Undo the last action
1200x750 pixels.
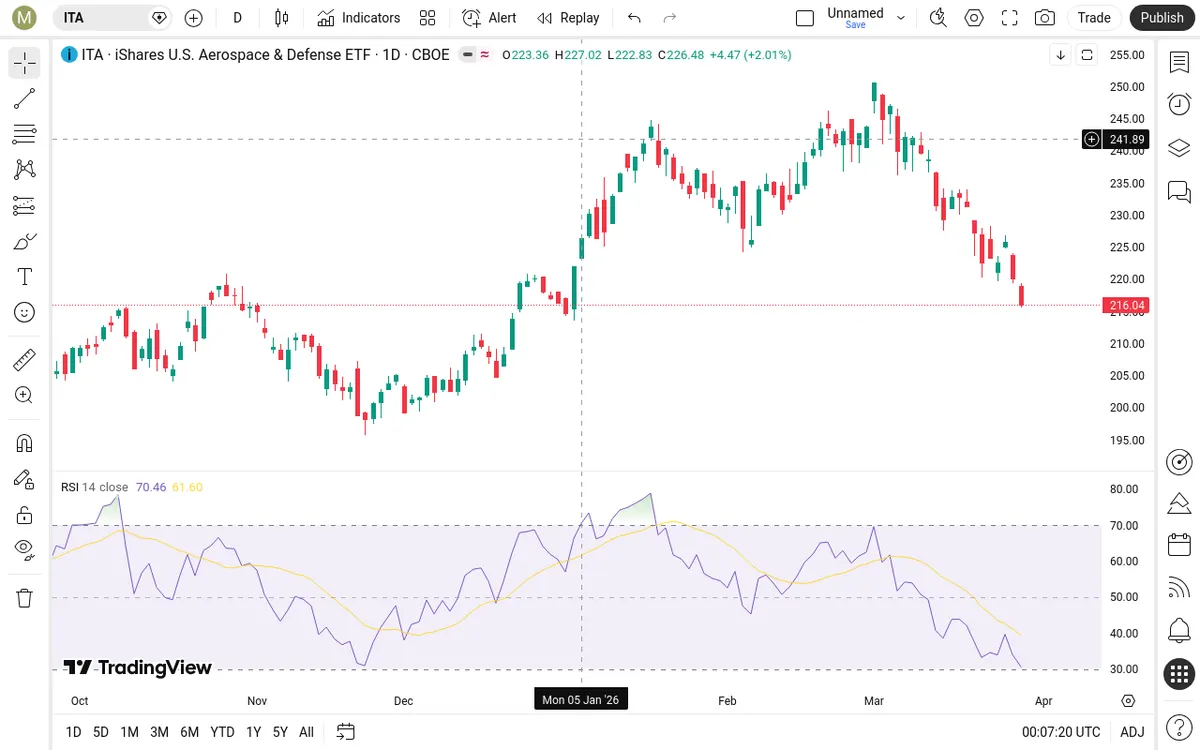[634, 18]
